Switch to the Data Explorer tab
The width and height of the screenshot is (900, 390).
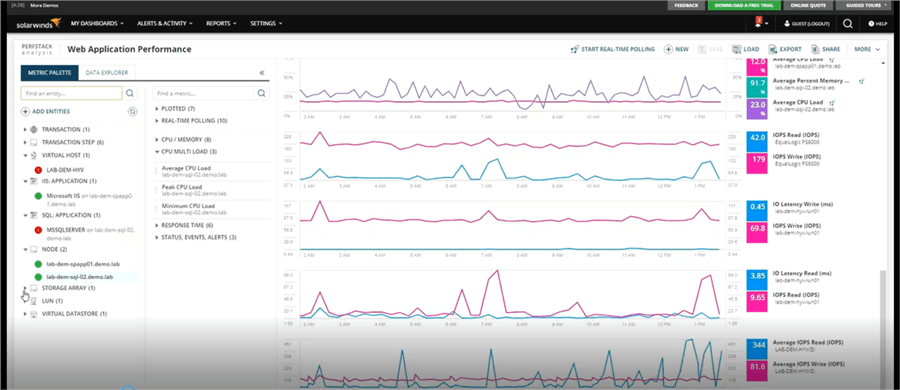pyautogui.click(x=107, y=73)
